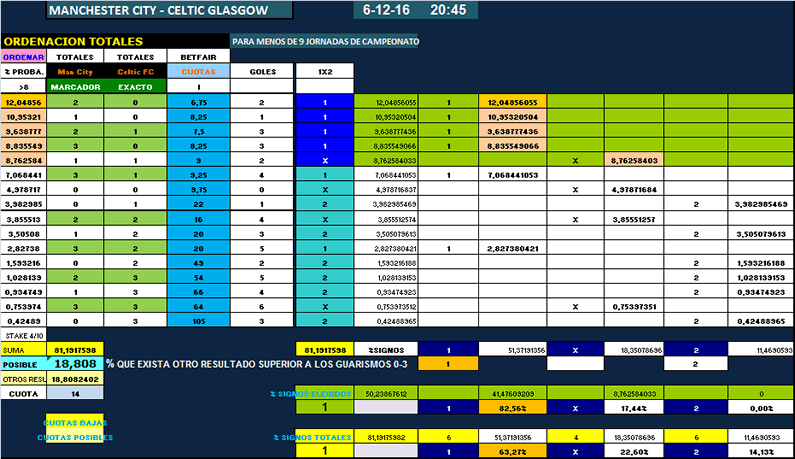Image resolution: width=795 pixels, height=459 pixels.
Task: Select probability cell 9,638777
Action: [23, 131]
